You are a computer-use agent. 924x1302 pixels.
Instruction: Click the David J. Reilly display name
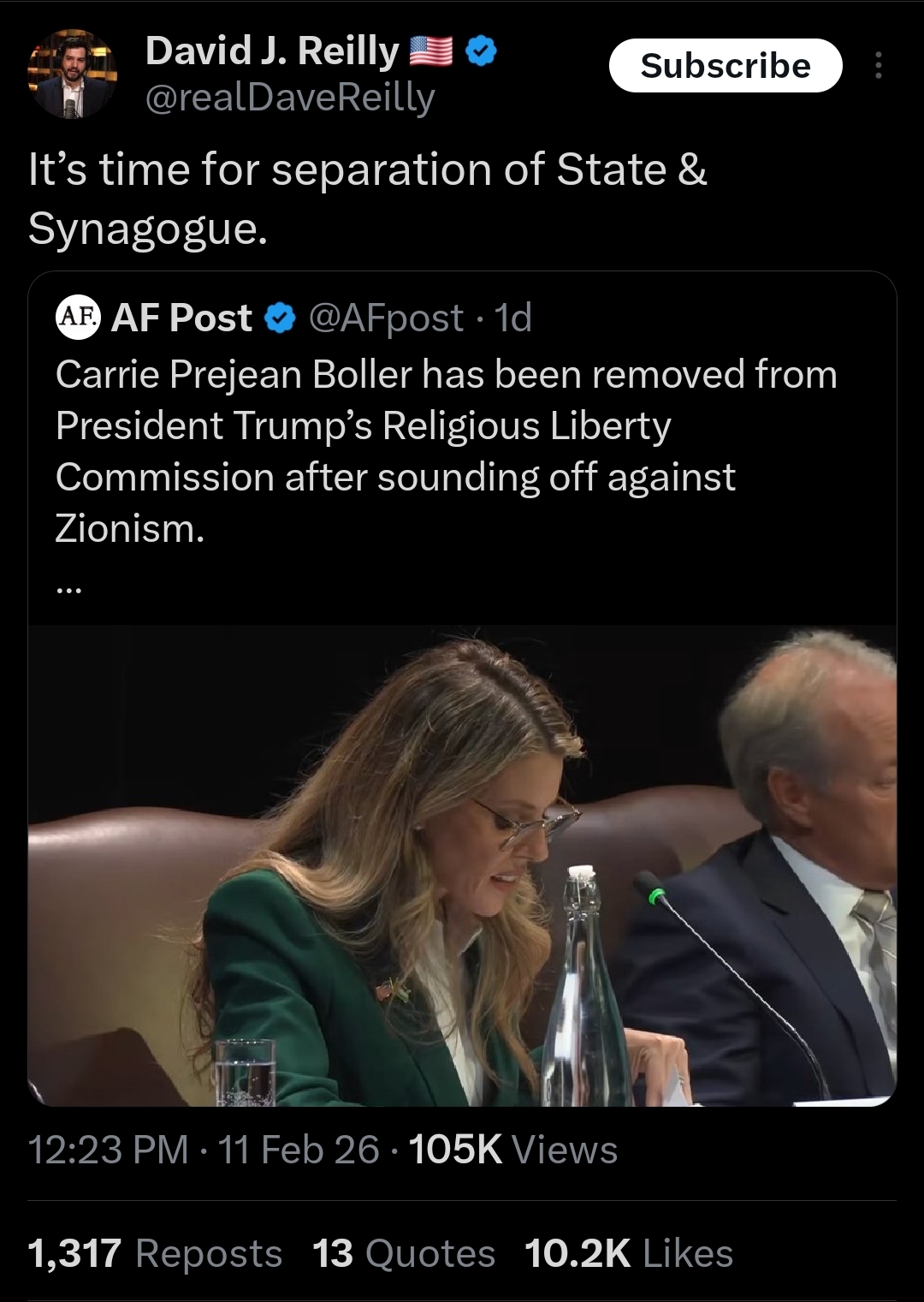click(x=272, y=52)
